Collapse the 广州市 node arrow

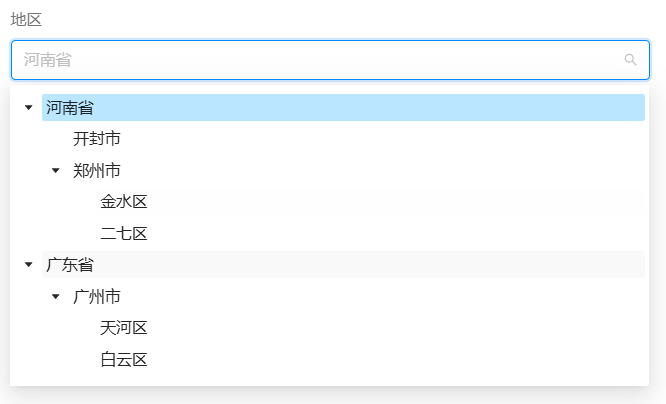56,297
